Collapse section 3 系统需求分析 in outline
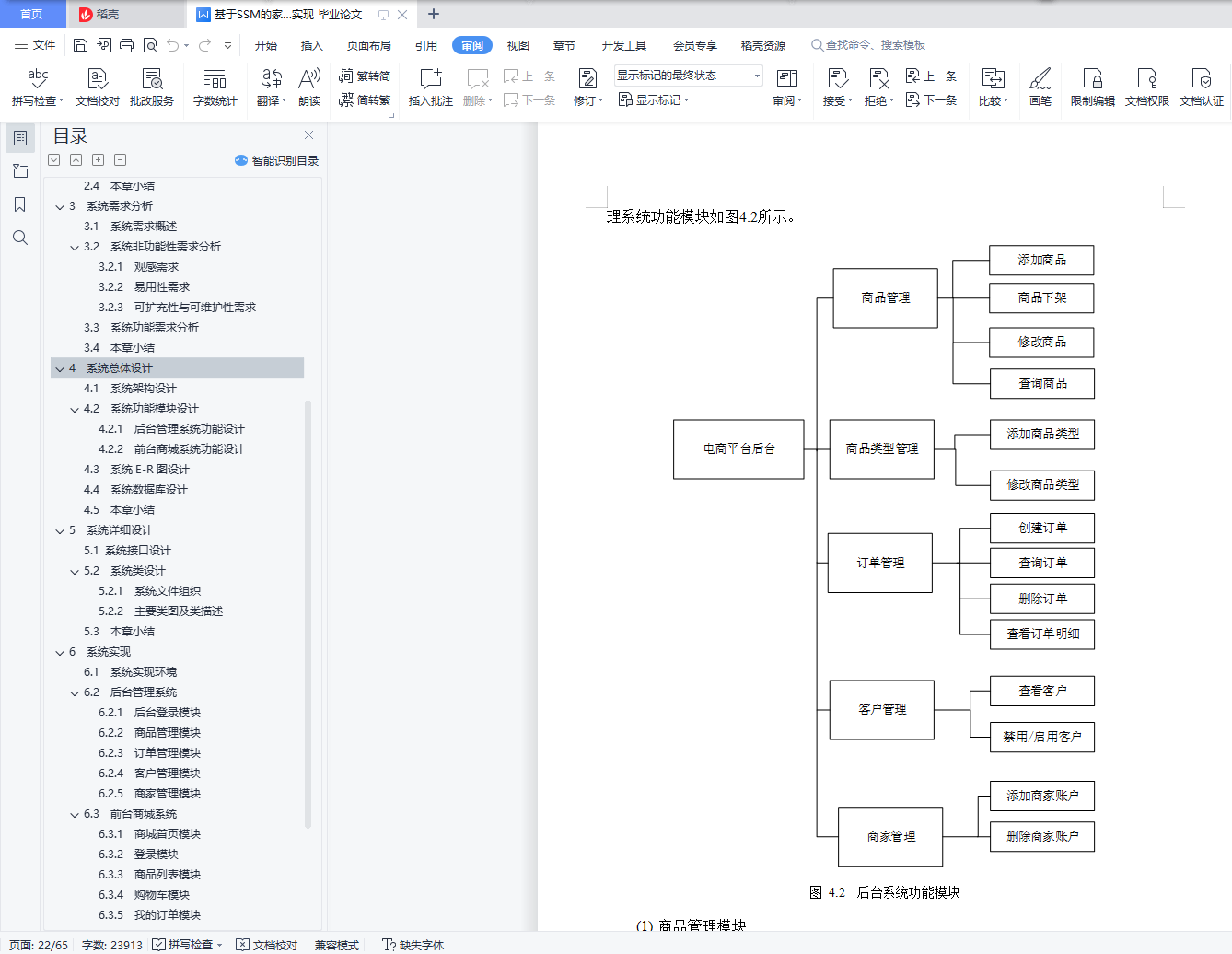Viewport: 1232px width, 954px height. tap(60, 206)
